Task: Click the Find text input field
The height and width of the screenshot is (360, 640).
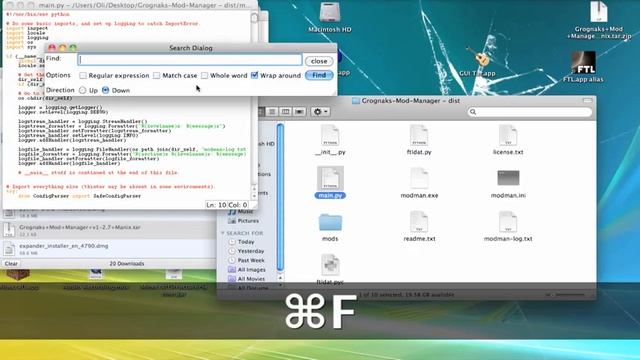Action: (x=190, y=60)
